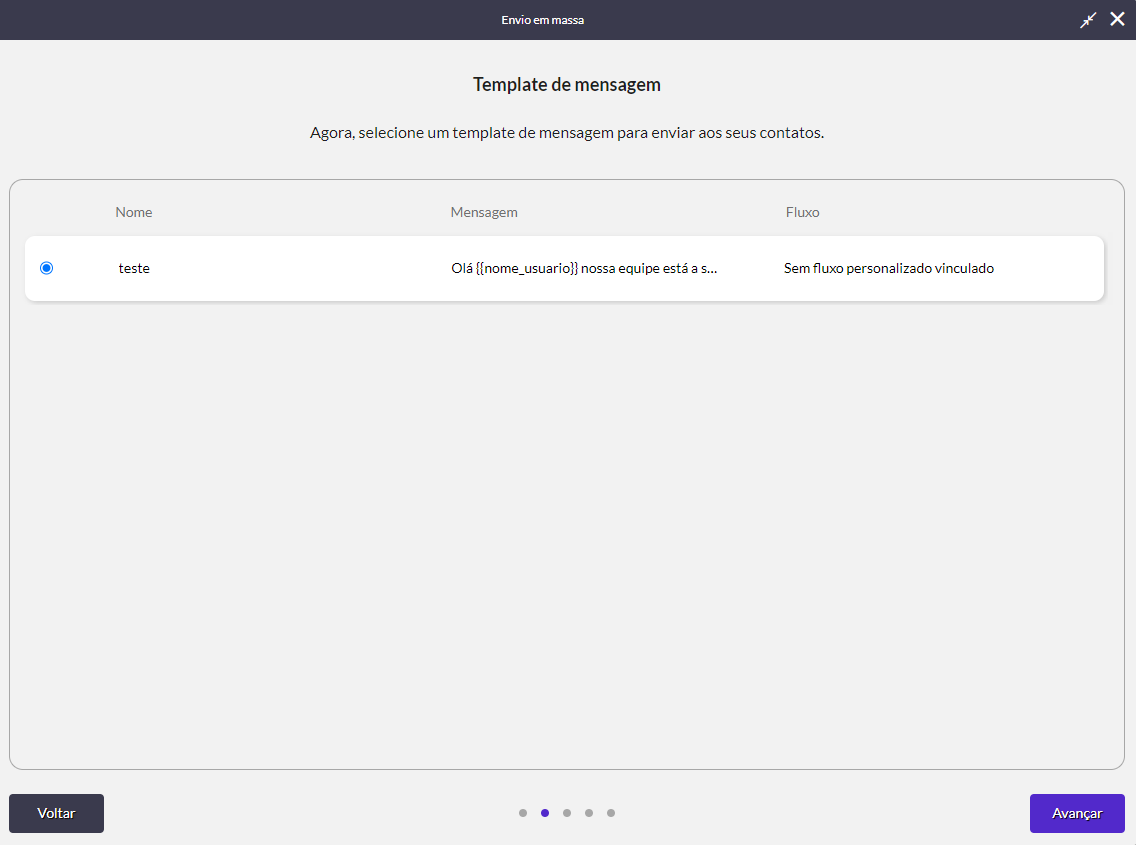The height and width of the screenshot is (845, 1136).
Task: Click the Nome column header
Action: [134, 212]
